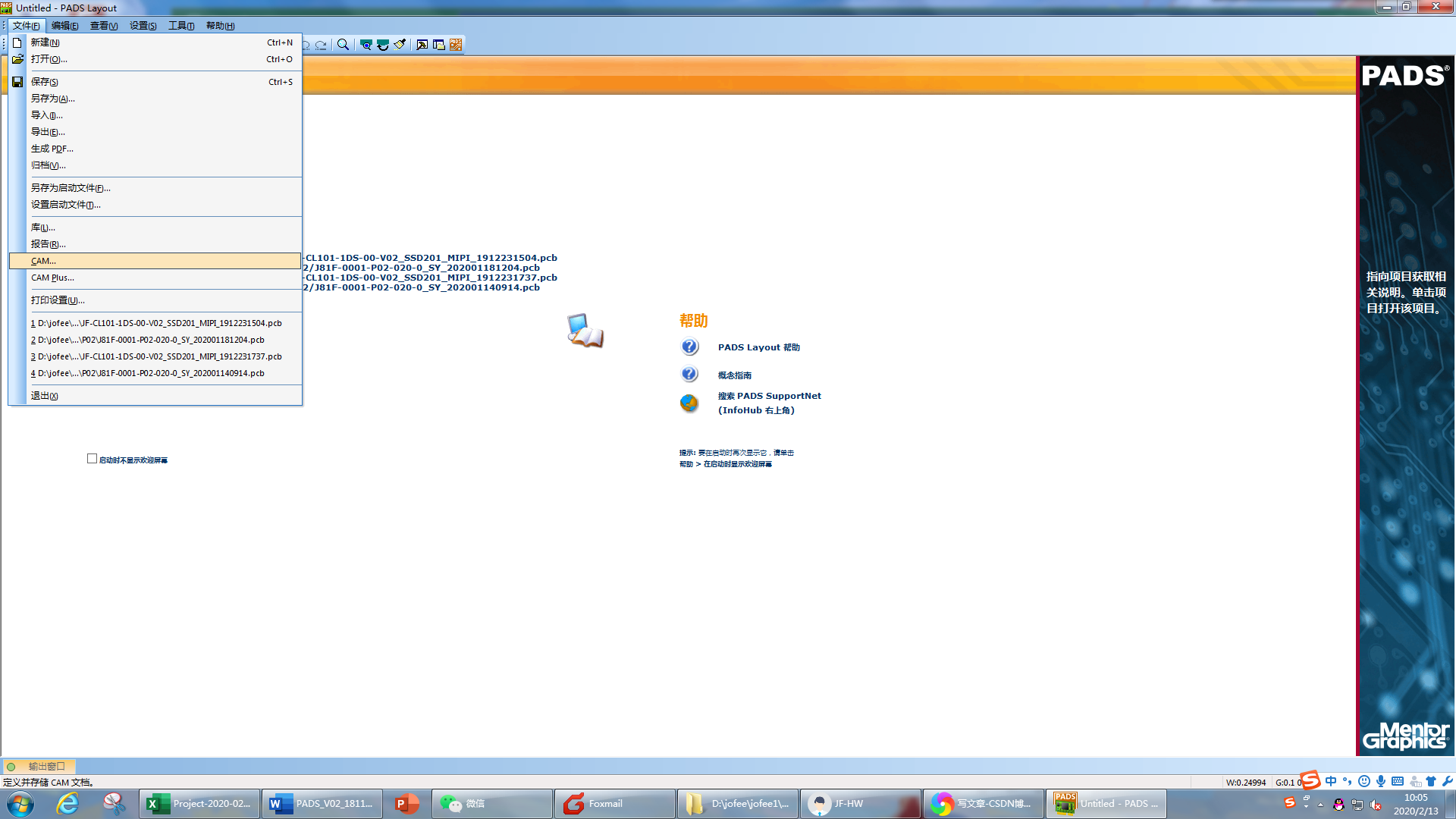Open the 设置 menu in menu bar
The height and width of the screenshot is (819, 1456).
143,26
